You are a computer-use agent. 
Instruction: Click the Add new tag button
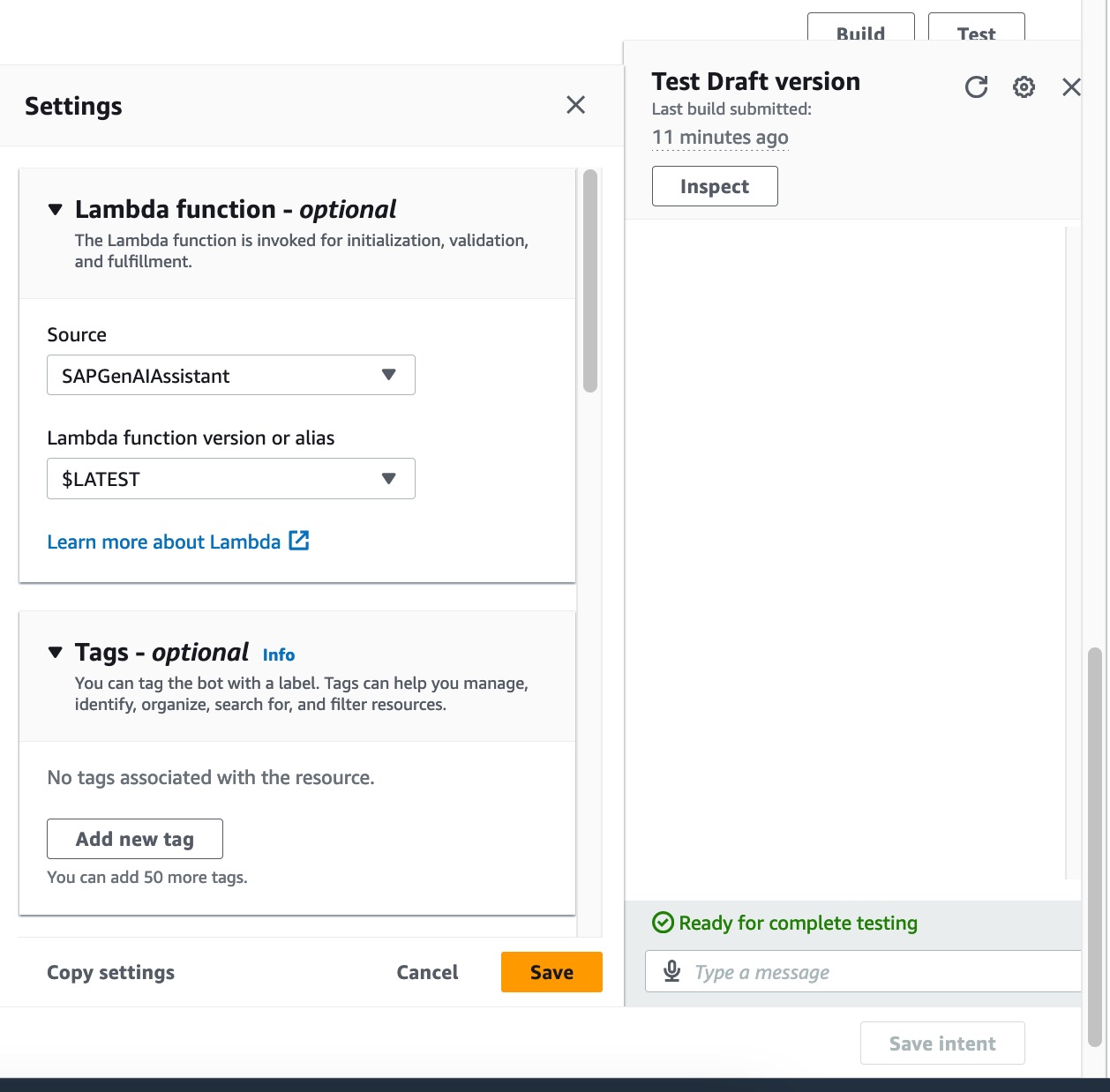tap(135, 839)
